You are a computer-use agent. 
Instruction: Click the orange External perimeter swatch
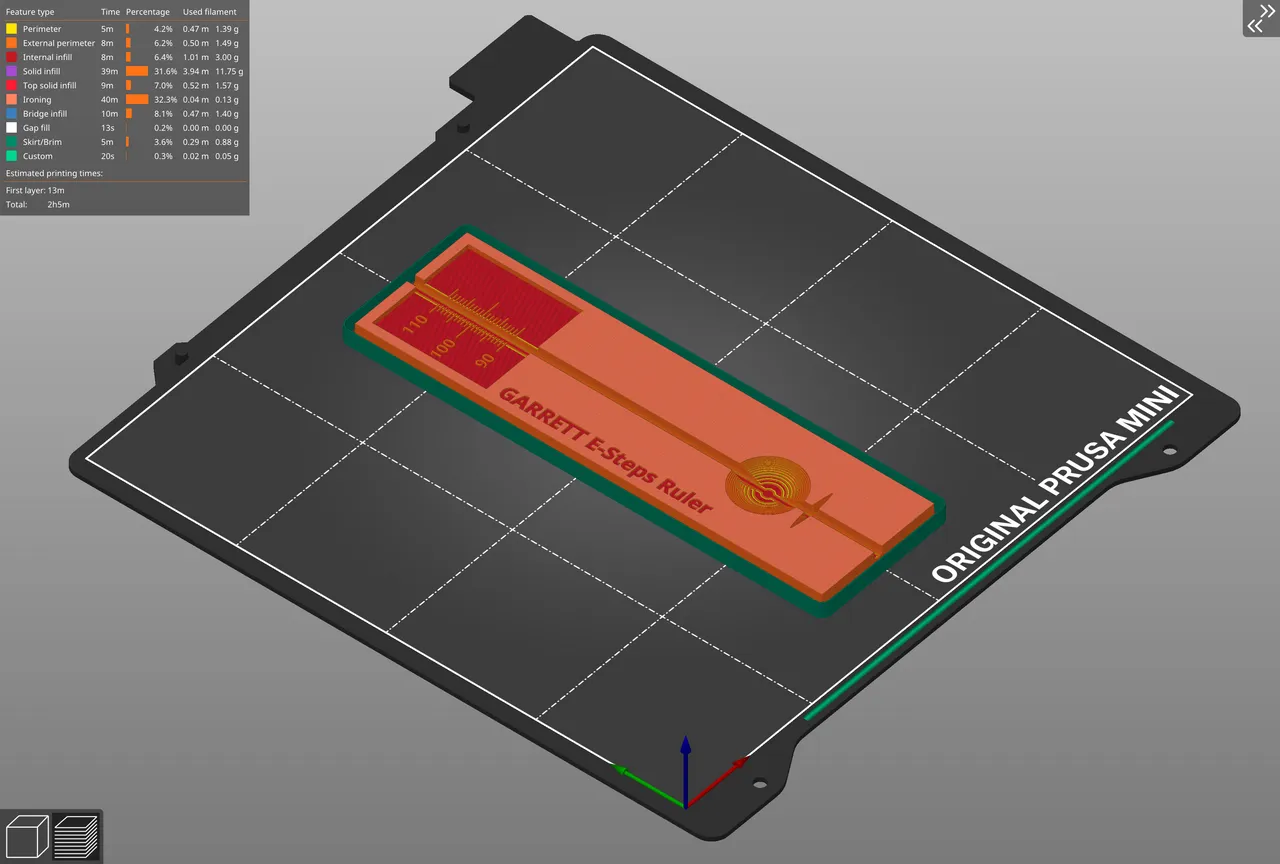coord(11,43)
